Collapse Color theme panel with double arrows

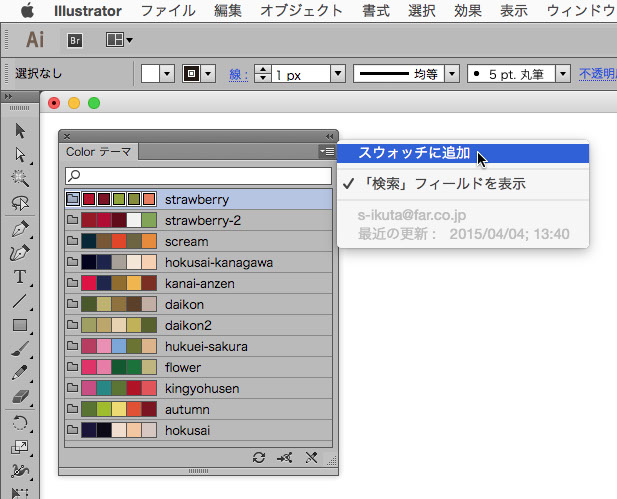[330, 136]
